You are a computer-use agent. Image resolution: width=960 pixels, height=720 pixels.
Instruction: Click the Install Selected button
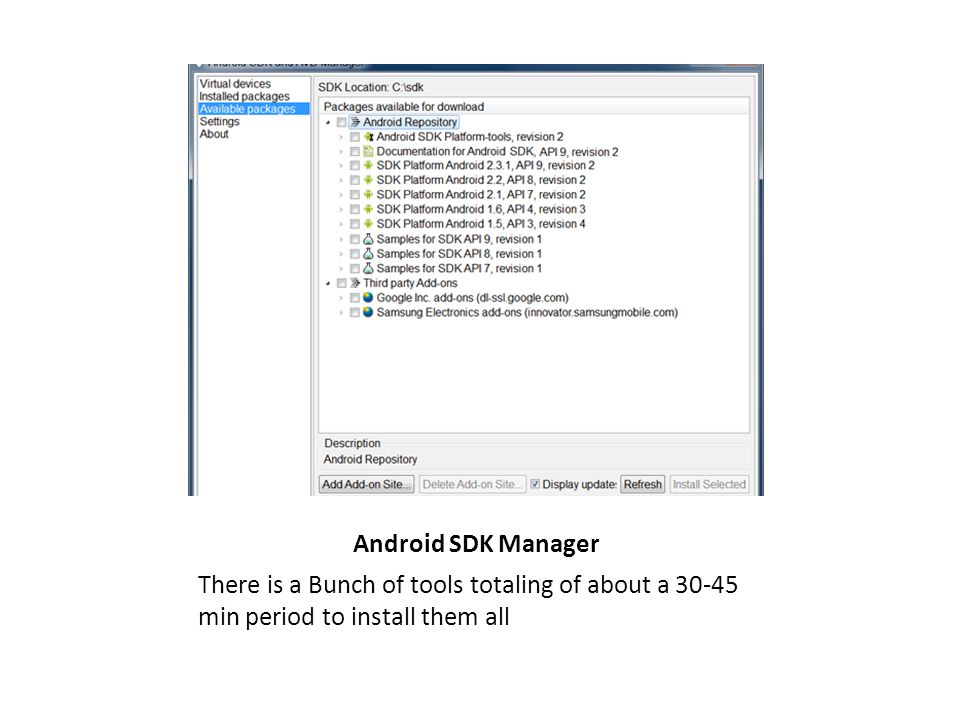pos(709,484)
